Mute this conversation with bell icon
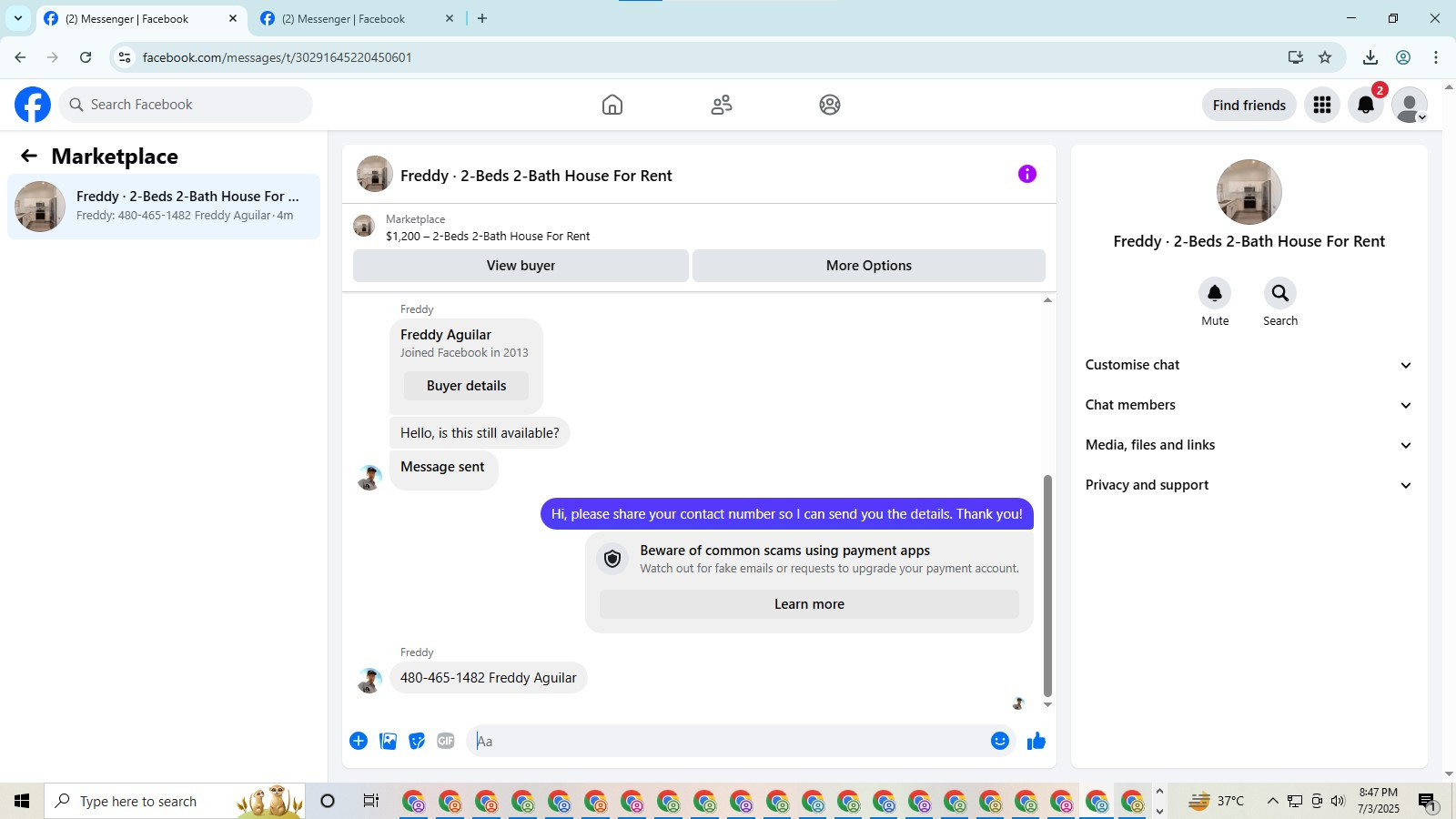Image resolution: width=1456 pixels, height=819 pixels. click(1215, 293)
